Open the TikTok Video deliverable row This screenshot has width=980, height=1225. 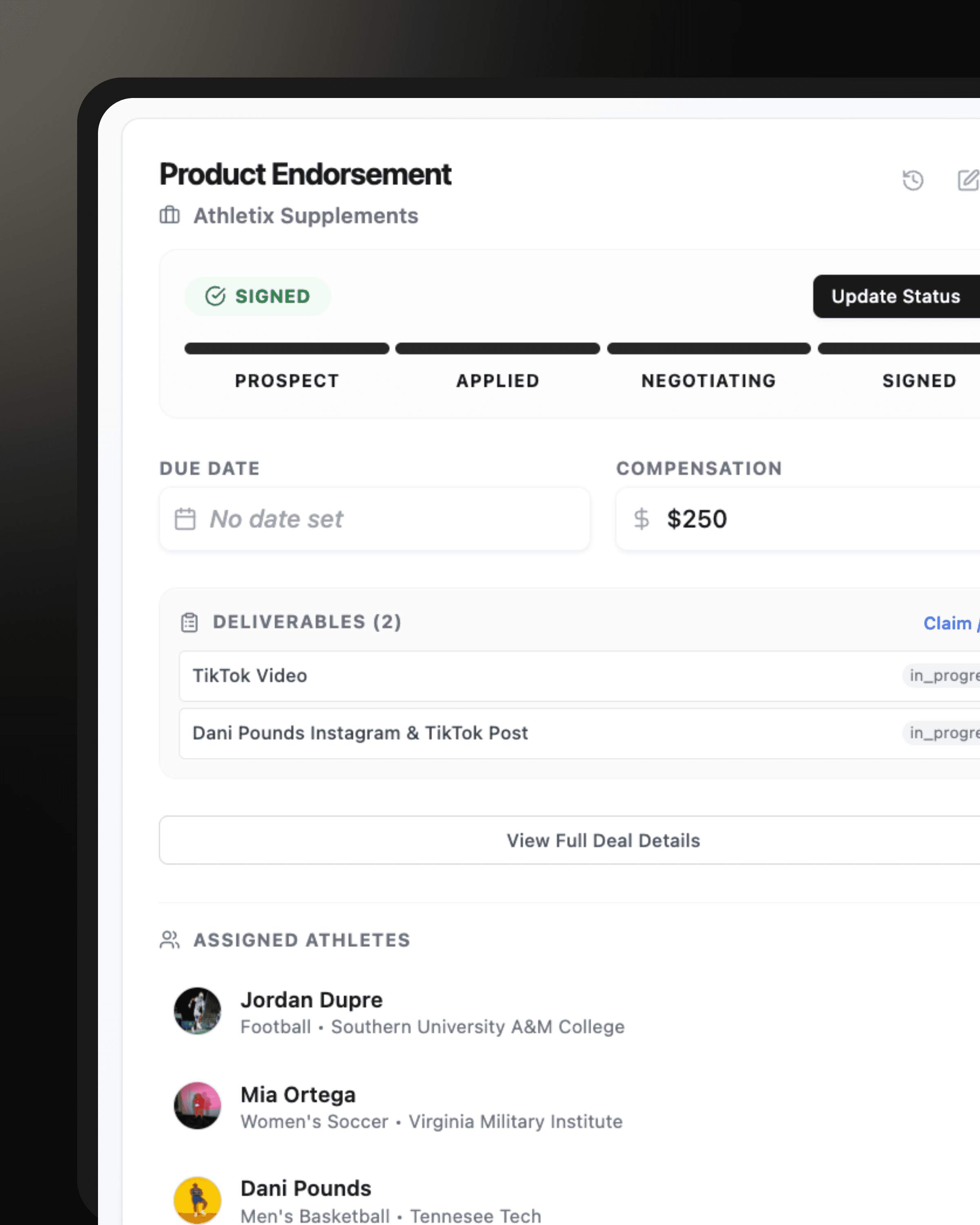coord(250,675)
